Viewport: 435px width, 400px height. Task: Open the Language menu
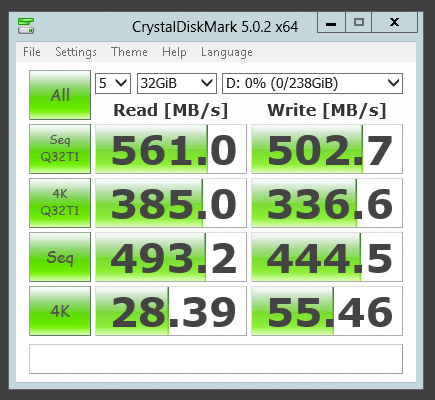(227, 52)
